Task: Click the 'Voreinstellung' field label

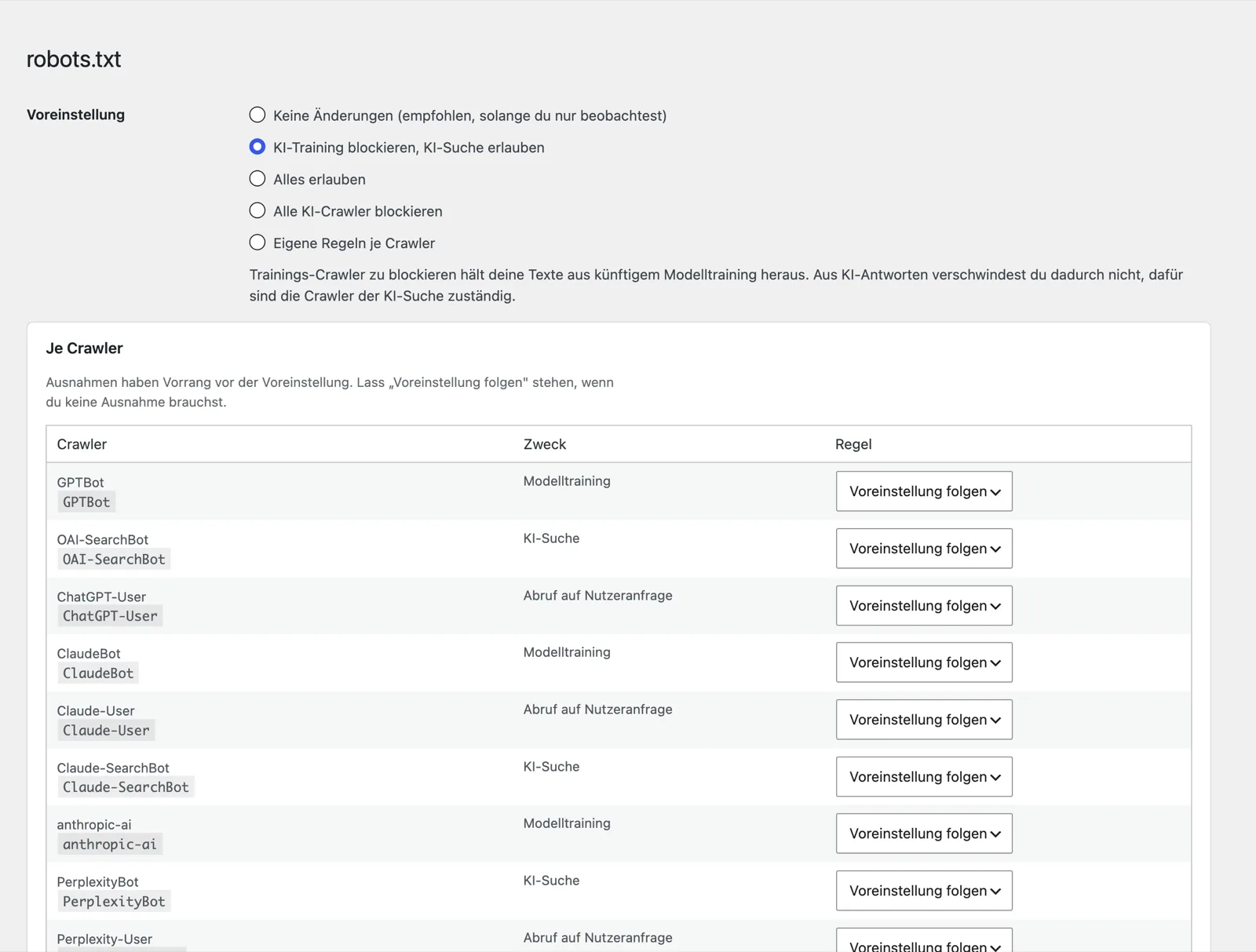Action: click(x=75, y=115)
